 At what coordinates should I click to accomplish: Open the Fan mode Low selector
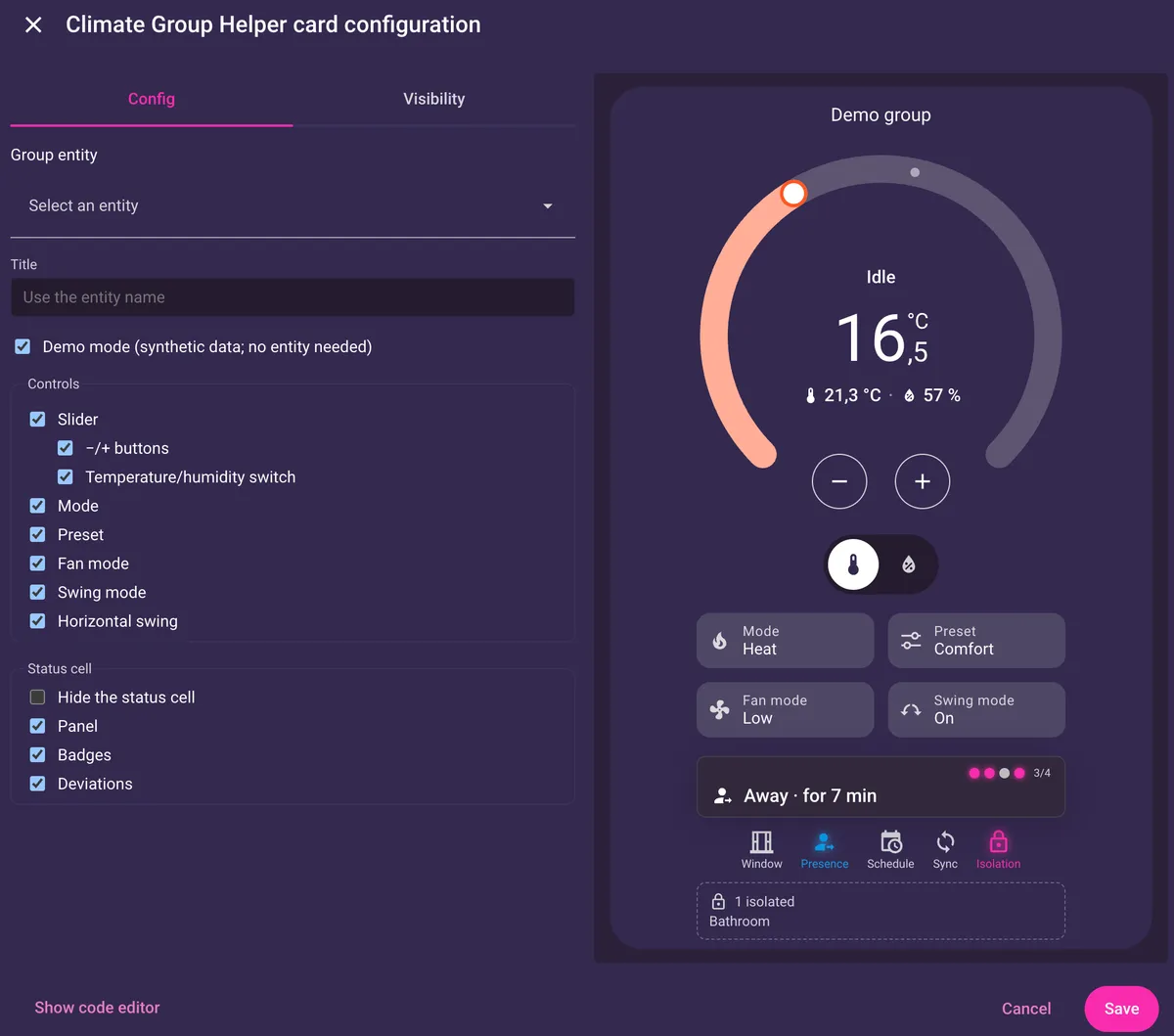tap(785, 709)
